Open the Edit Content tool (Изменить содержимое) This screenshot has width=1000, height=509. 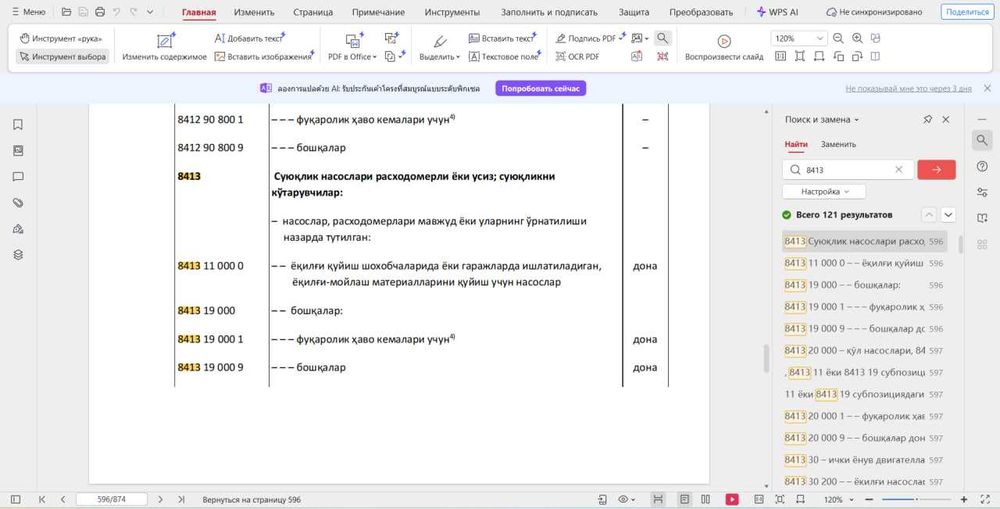[165, 48]
